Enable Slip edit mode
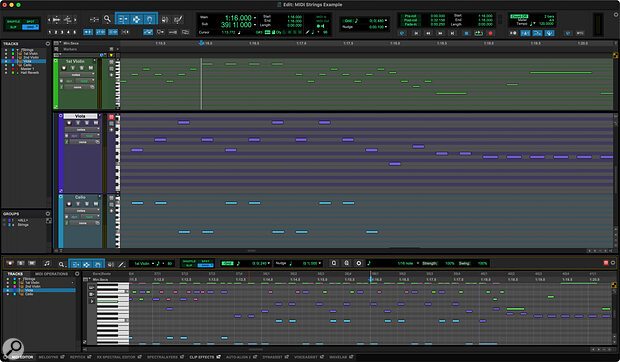This screenshot has width=620, height=362. tap(13, 27)
